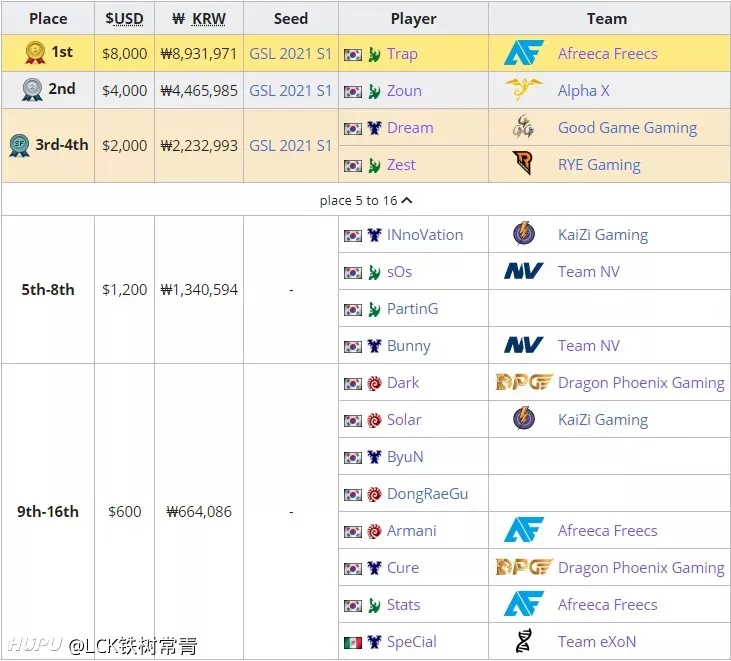Click the Team eXoN DNA logo

tap(524, 640)
